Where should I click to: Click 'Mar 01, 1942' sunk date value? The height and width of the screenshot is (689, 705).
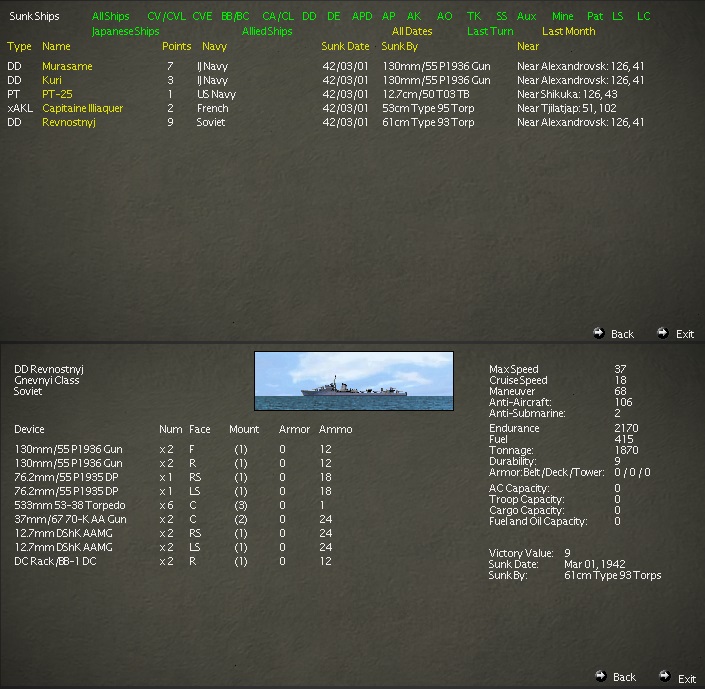(x=595, y=564)
